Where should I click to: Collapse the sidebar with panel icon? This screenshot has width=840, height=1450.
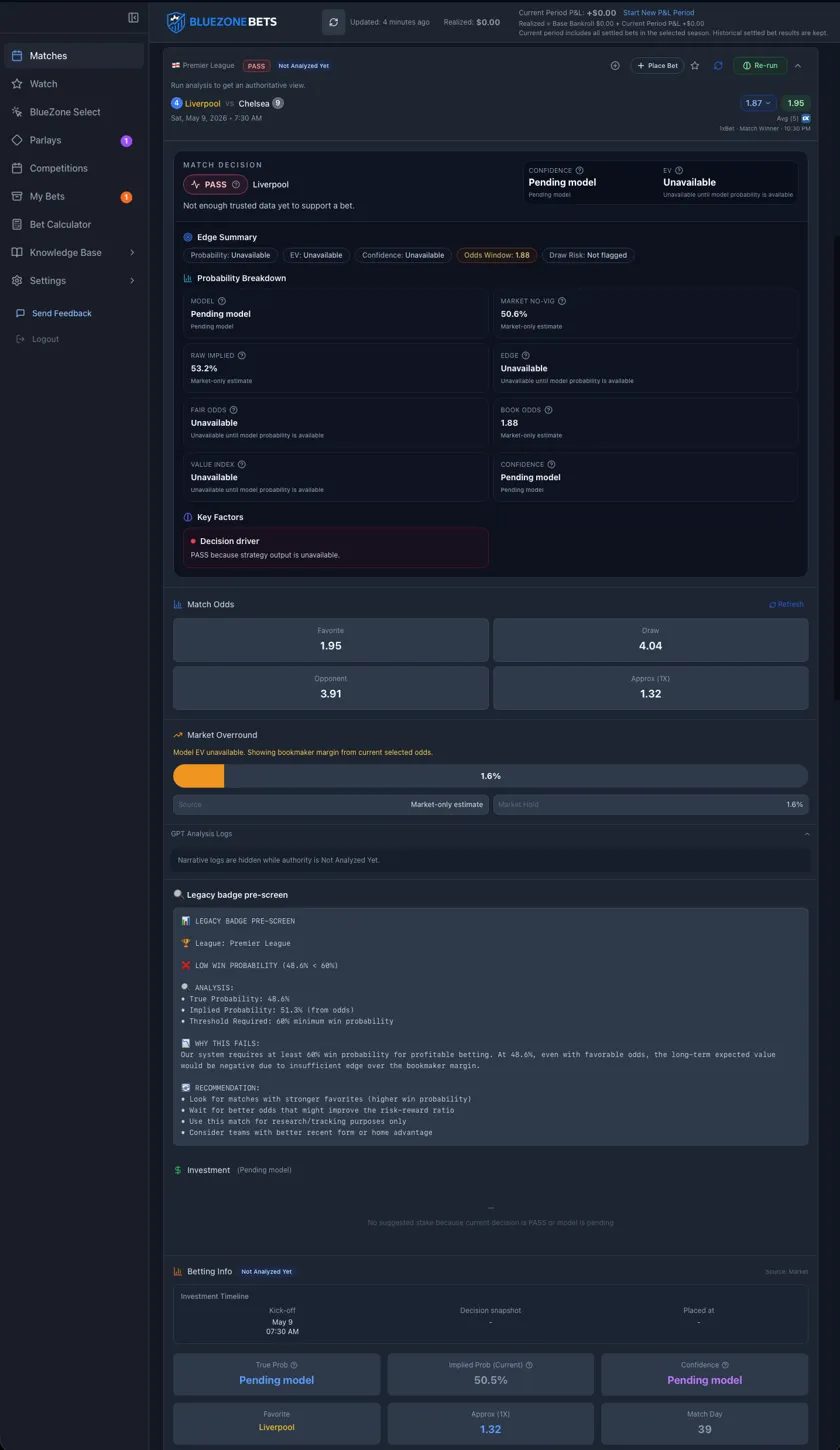(133, 17)
